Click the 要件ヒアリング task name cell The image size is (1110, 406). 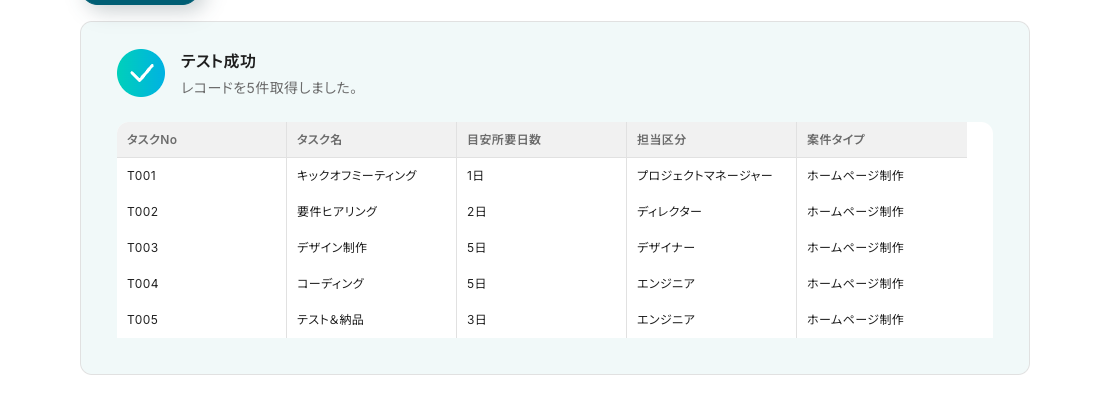coord(337,212)
